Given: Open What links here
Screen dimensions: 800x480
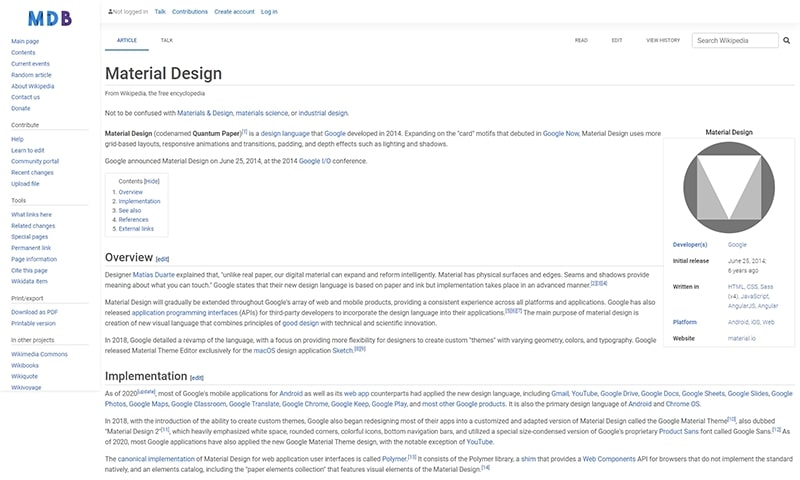Looking at the screenshot, I should pyautogui.click(x=31, y=215).
